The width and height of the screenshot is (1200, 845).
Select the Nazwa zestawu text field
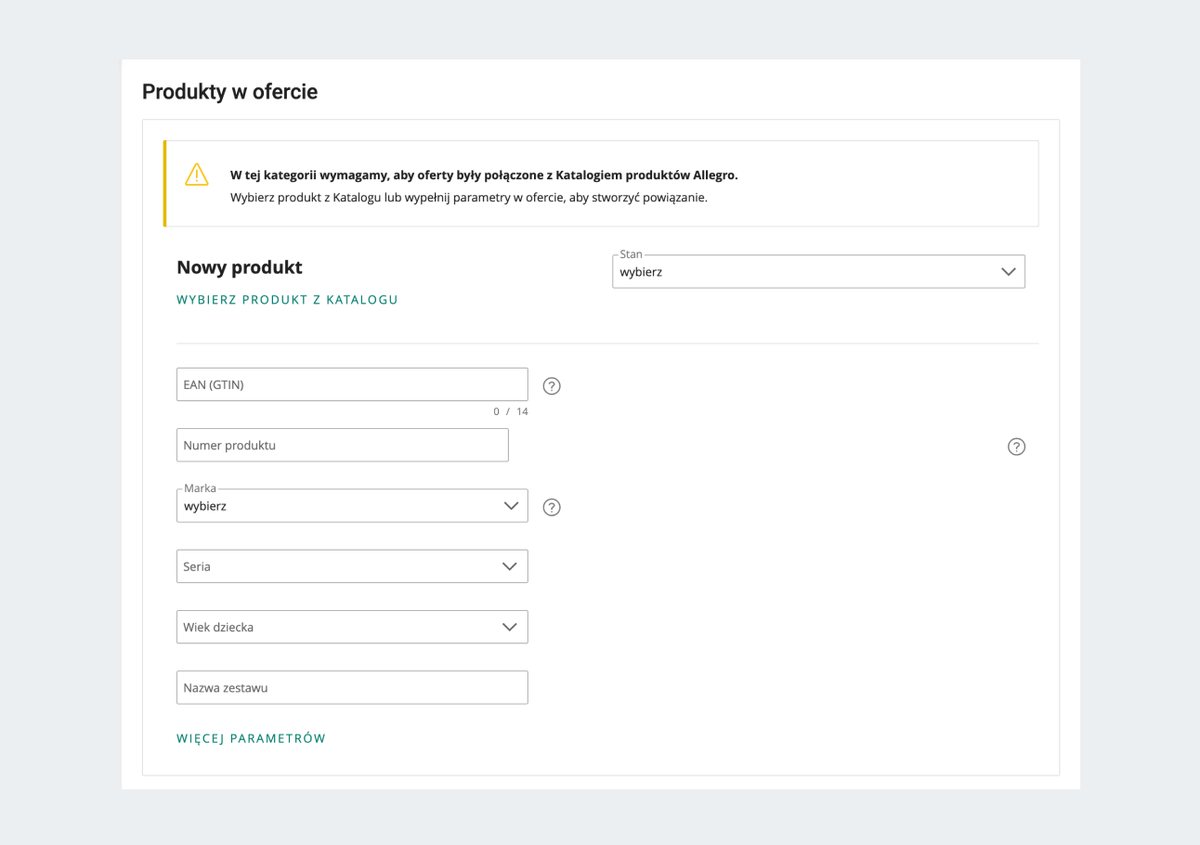point(352,688)
